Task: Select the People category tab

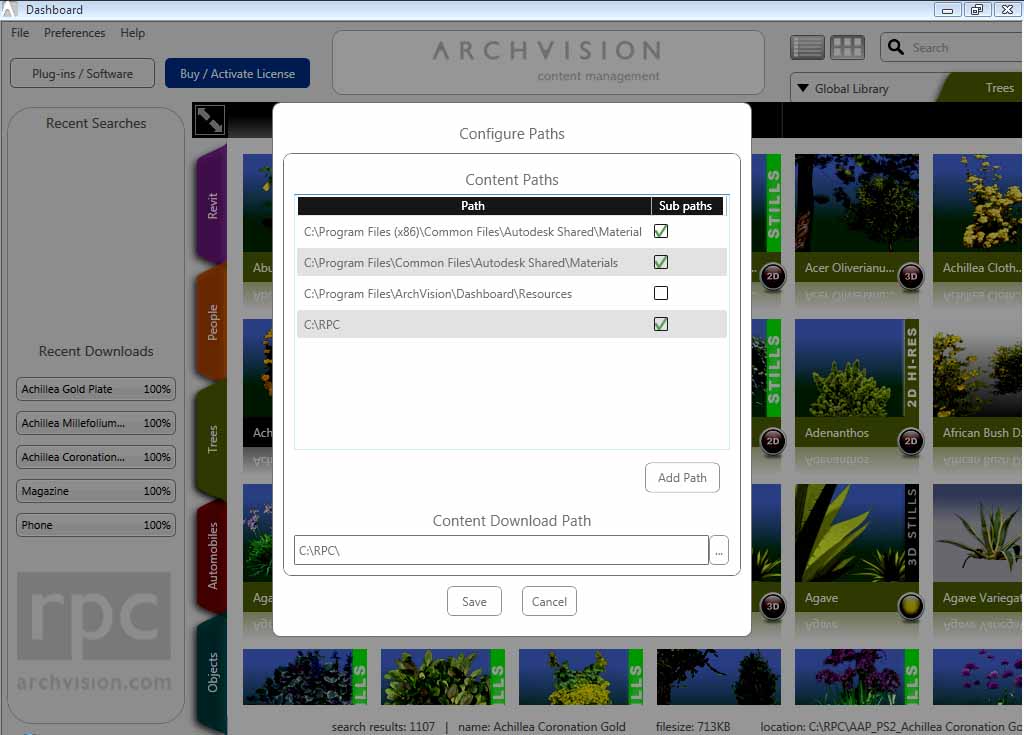Action: 212,323
